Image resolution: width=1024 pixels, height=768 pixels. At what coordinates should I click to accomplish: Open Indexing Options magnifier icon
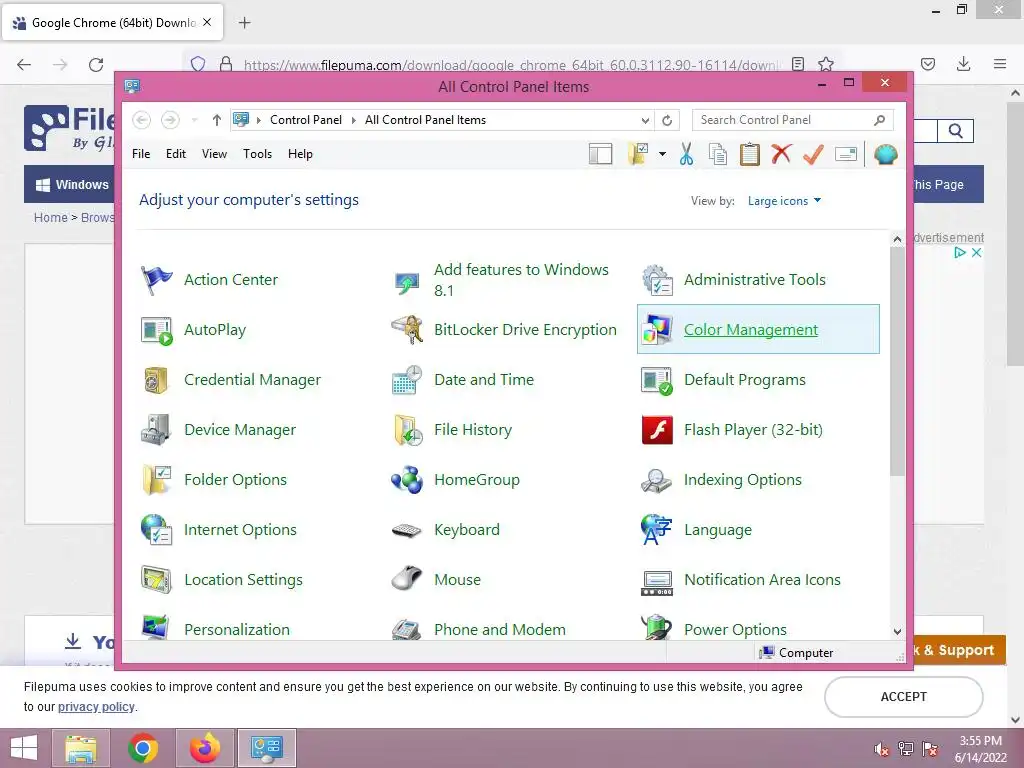657,480
